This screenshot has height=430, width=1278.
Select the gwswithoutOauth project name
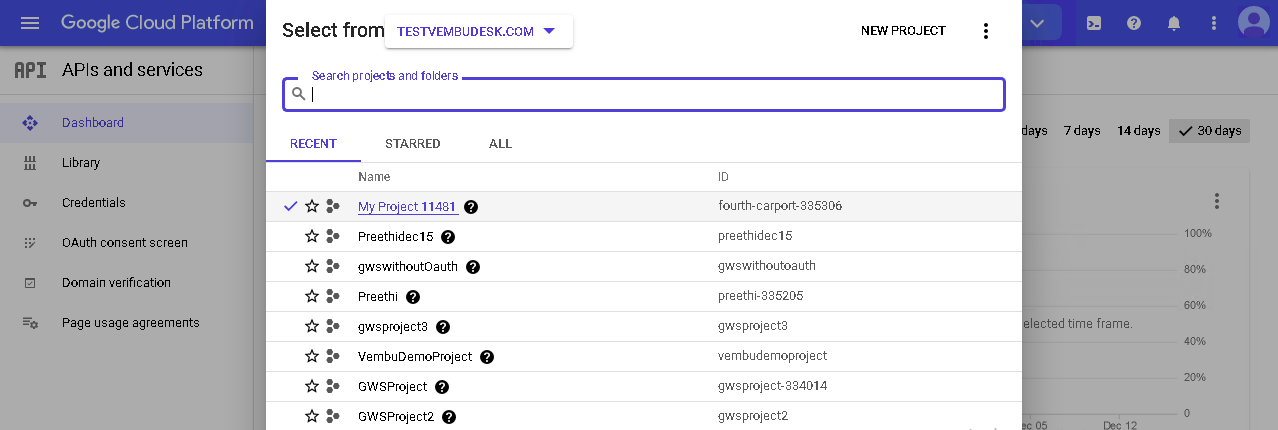click(x=408, y=267)
